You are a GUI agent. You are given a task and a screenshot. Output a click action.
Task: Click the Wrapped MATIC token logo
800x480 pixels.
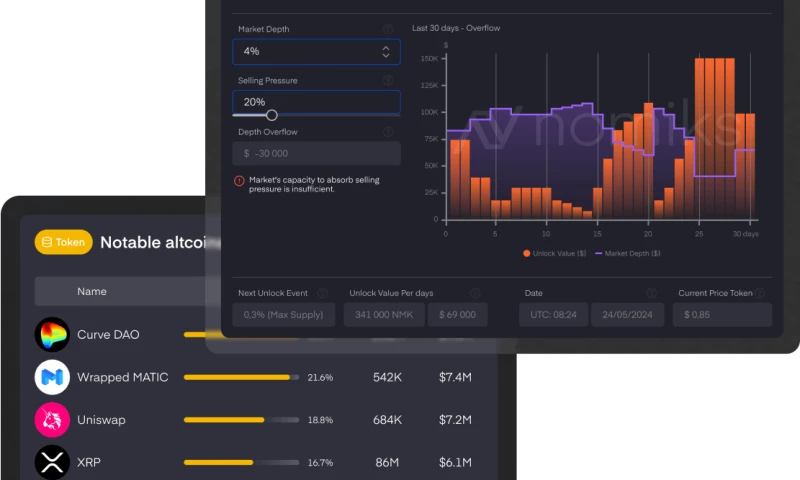[52, 377]
